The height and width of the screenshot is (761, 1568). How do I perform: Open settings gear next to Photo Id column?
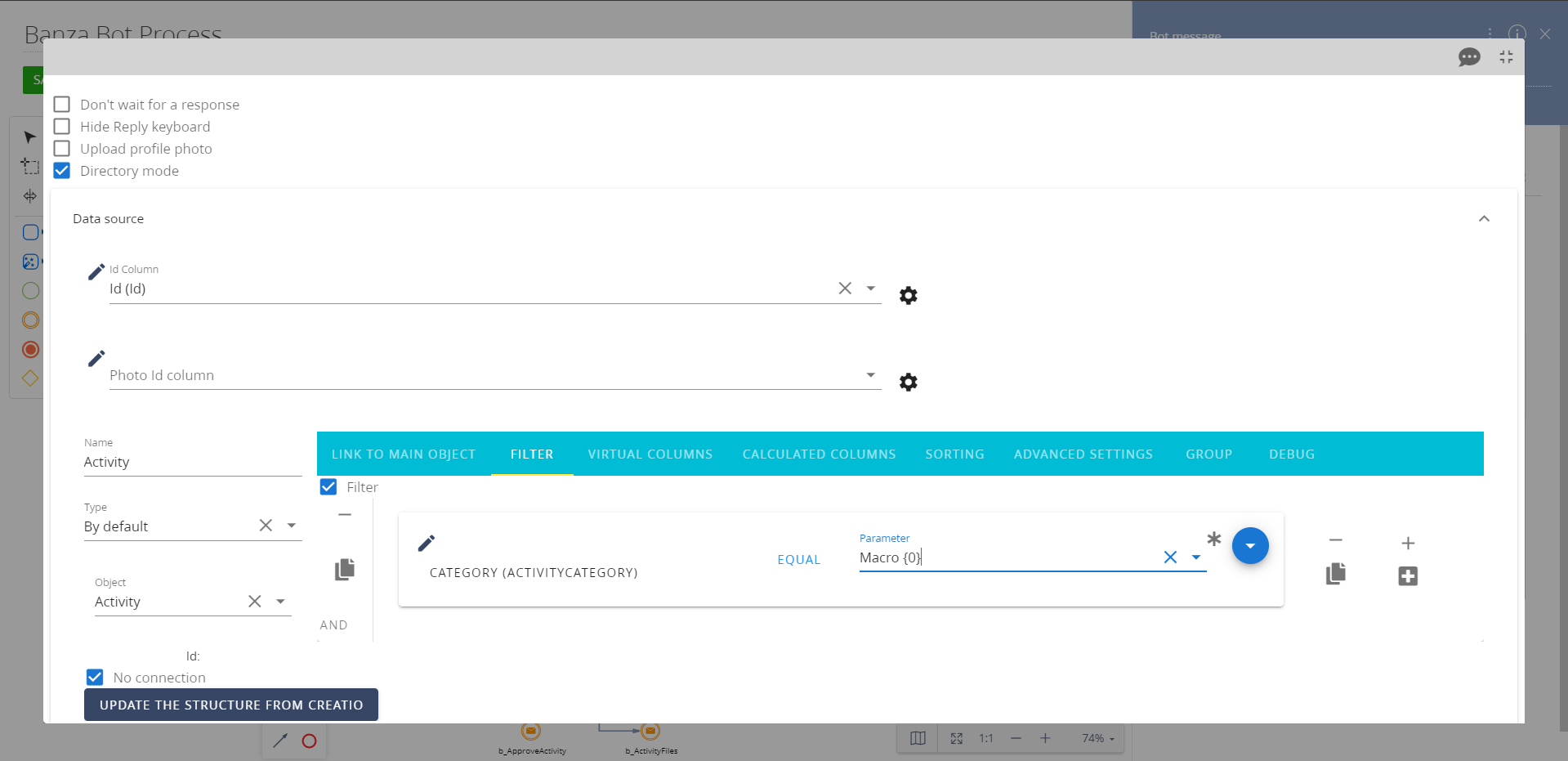tap(908, 382)
